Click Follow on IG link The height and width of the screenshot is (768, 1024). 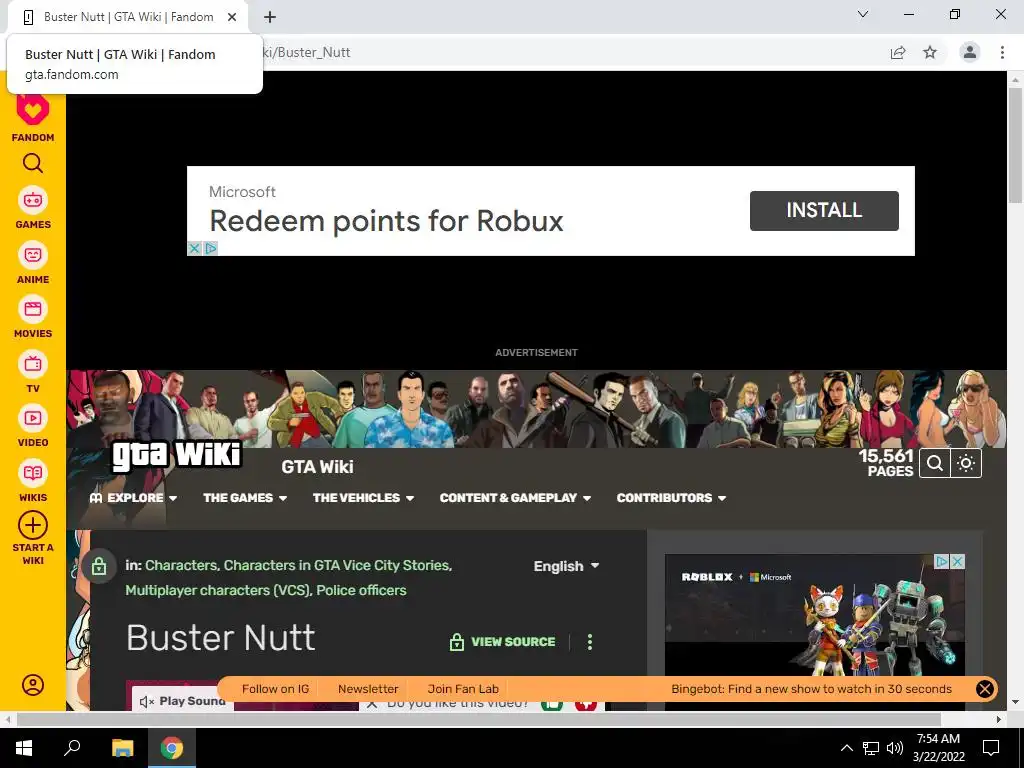(x=275, y=689)
